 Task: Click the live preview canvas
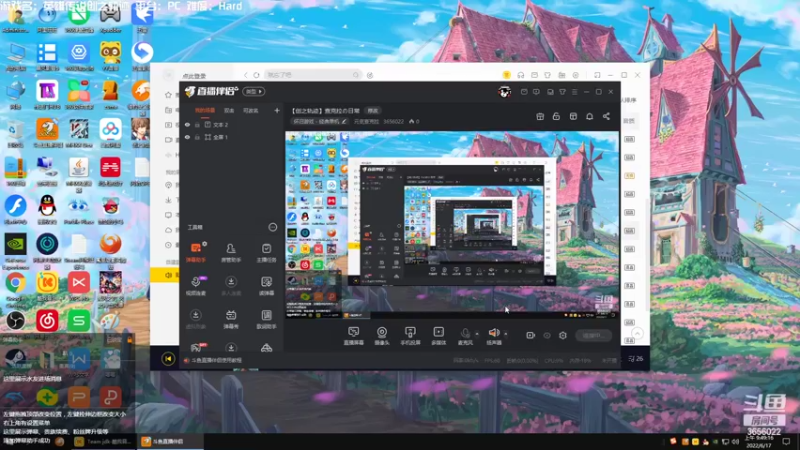[452, 225]
